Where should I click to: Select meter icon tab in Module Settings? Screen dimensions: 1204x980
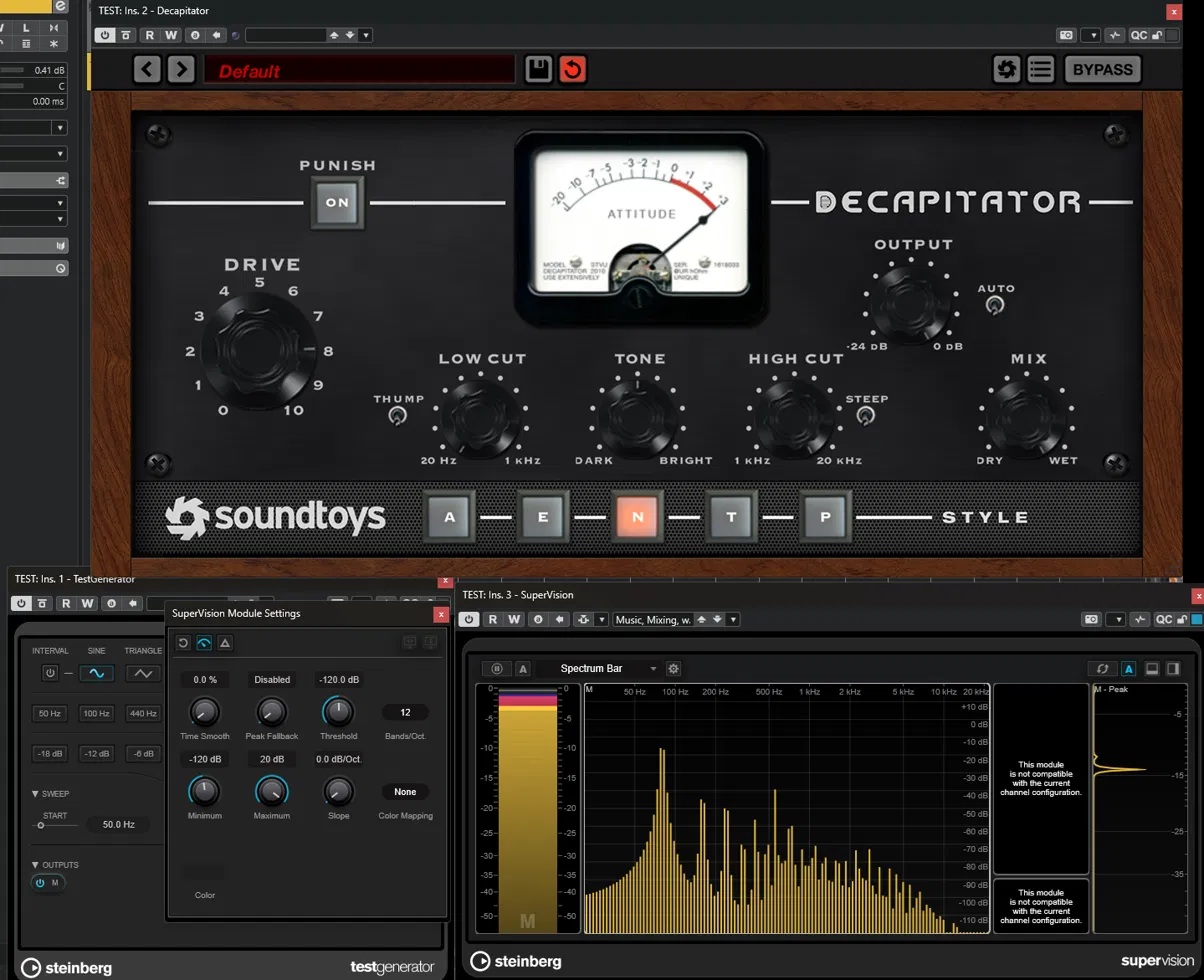coord(204,643)
